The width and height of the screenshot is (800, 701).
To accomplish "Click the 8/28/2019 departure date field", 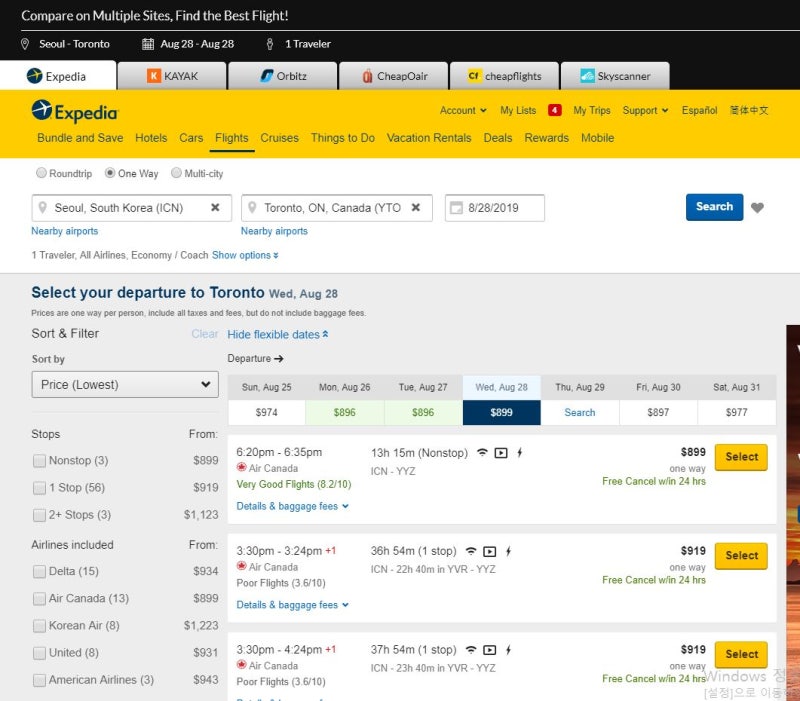I will pyautogui.click(x=494, y=208).
